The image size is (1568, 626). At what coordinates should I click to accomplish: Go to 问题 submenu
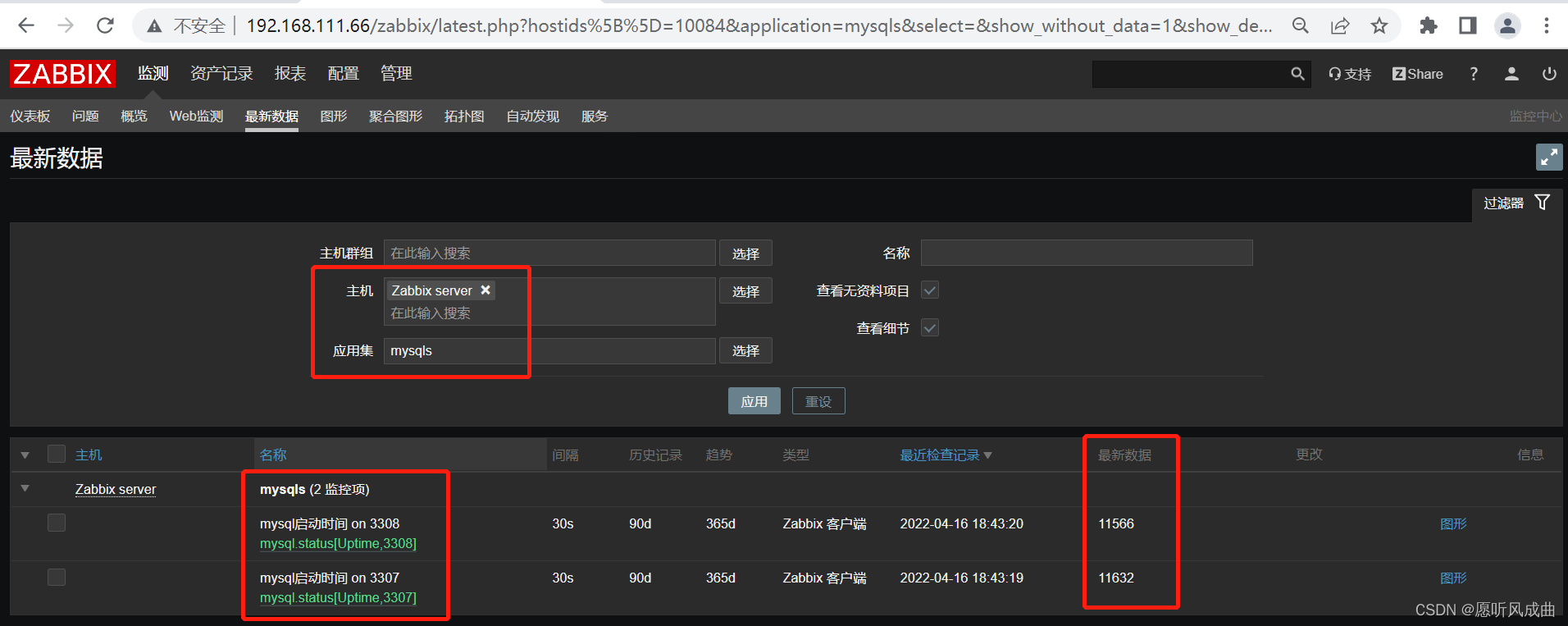[x=85, y=117]
